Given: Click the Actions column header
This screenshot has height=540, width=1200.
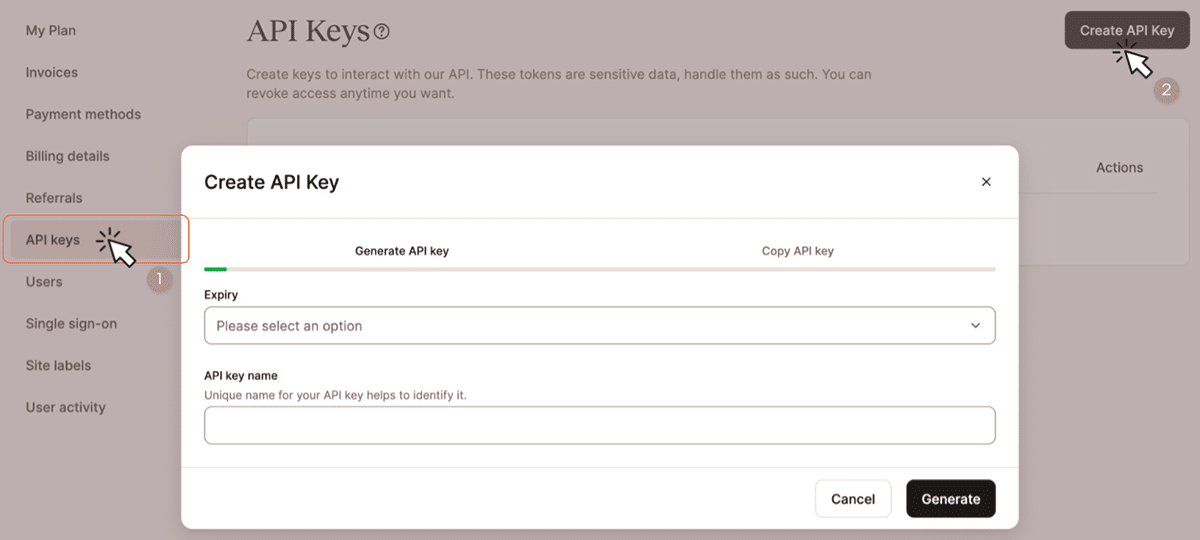Looking at the screenshot, I should click(1119, 168).
